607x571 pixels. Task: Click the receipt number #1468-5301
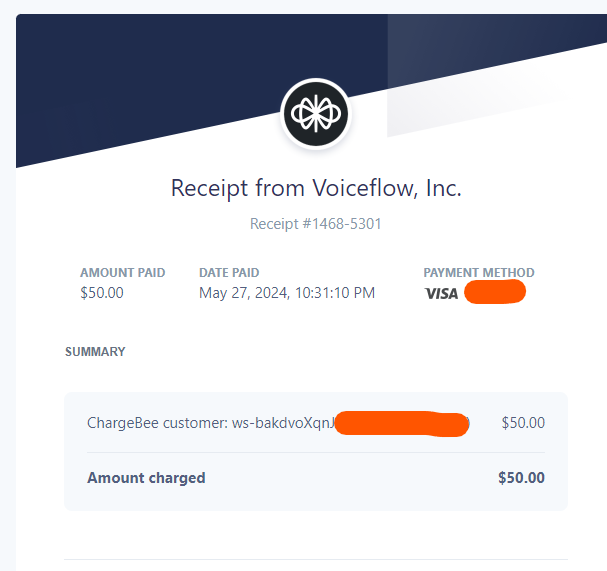click(316, 224)
